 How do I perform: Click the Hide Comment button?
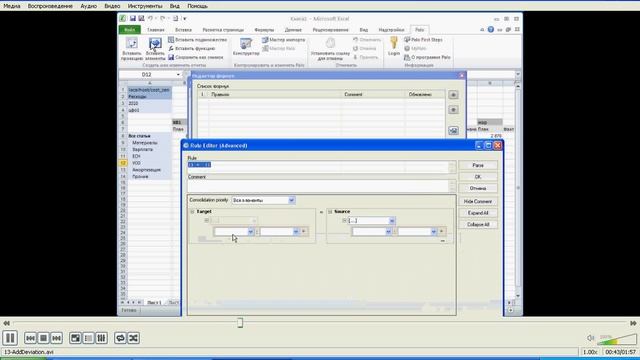click(x=478, y=201)
